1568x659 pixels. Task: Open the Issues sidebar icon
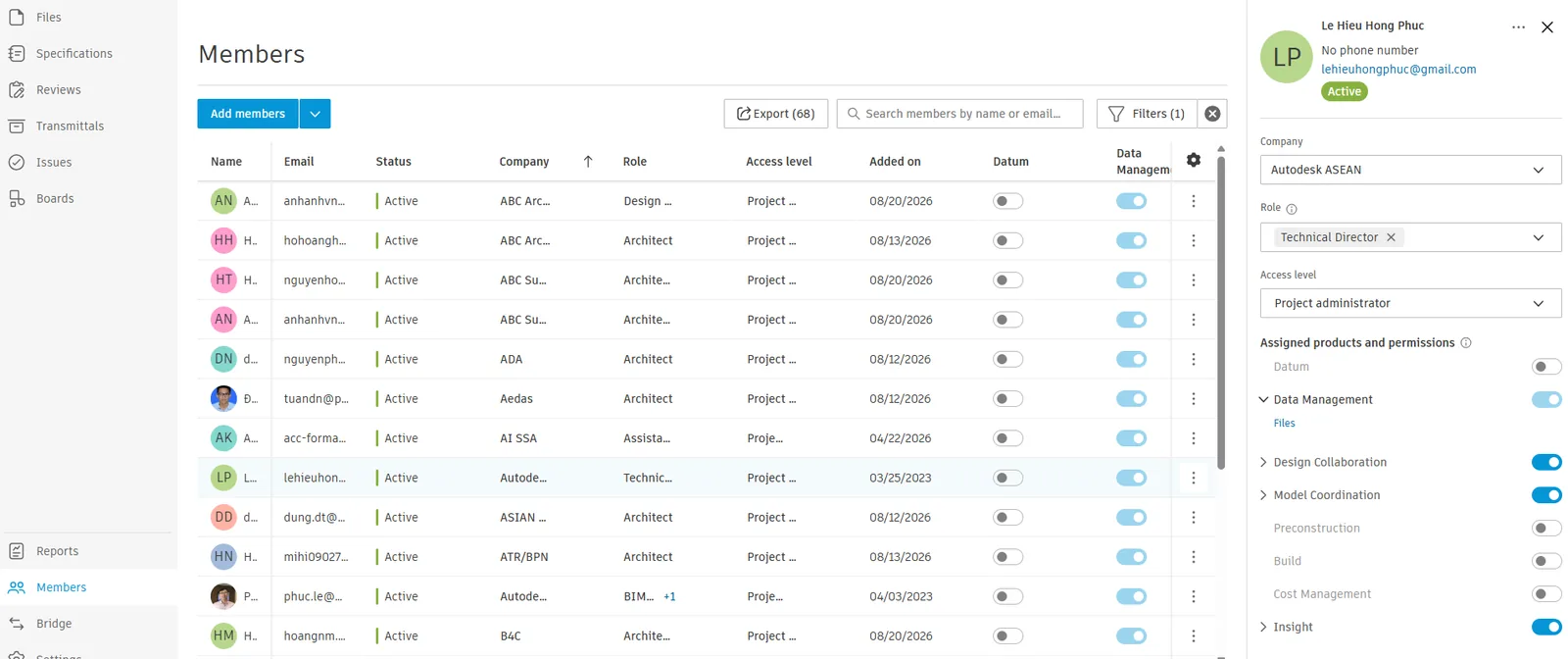pyautogui.click(x=17, y=162)
